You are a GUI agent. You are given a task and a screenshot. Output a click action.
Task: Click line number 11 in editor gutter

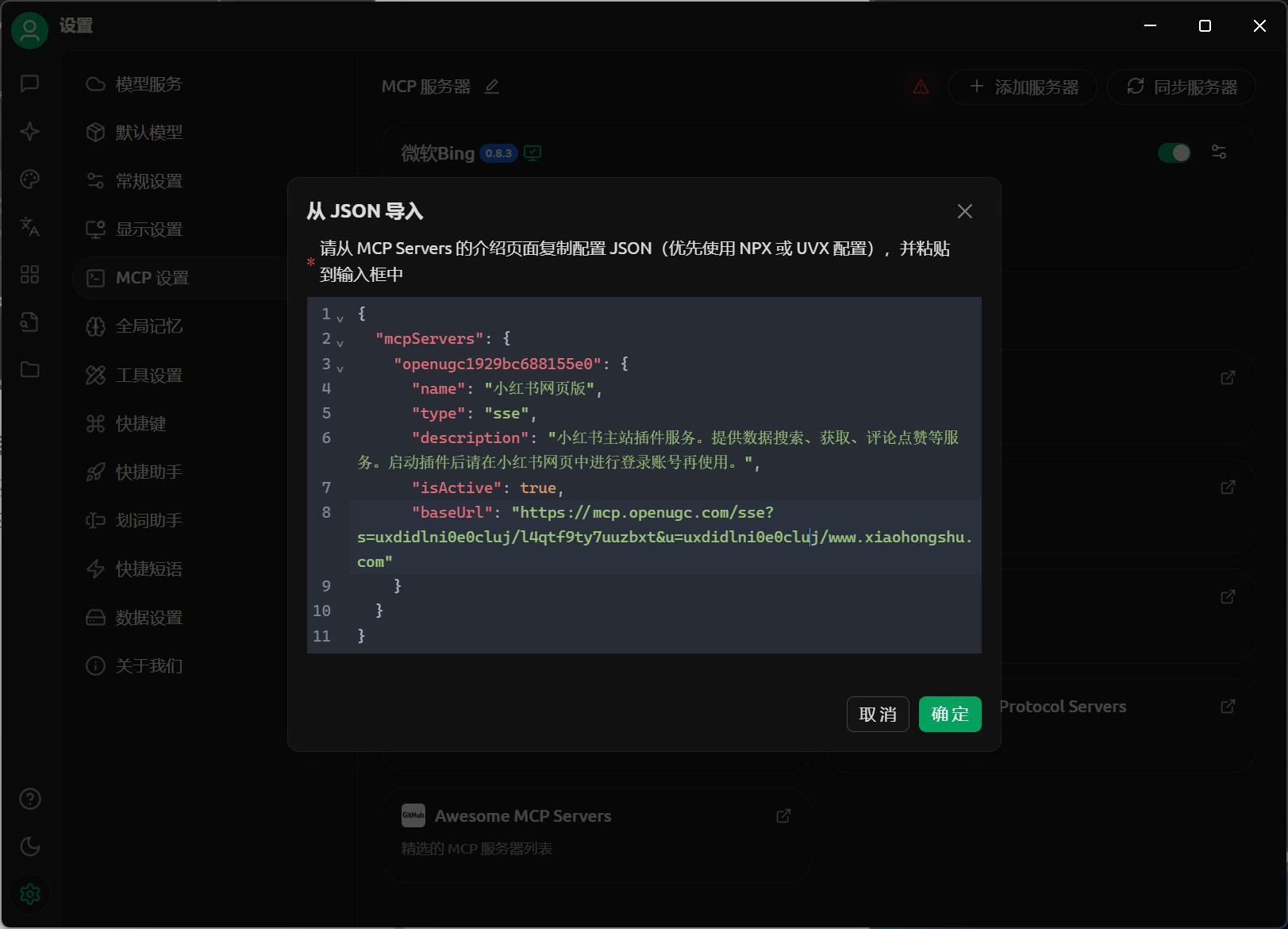pyautogui.click(x=321, y=636)
